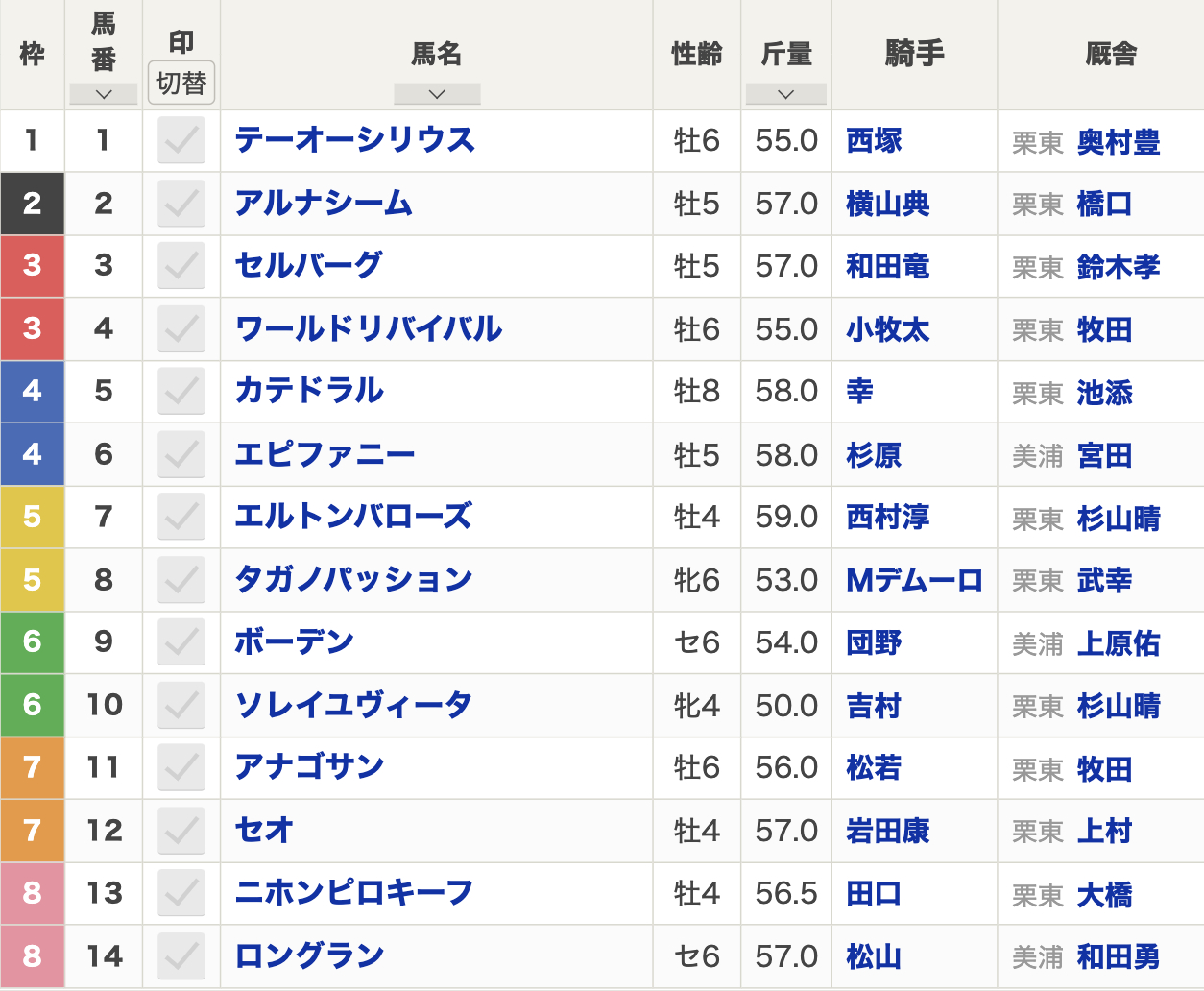Toggle the mark checkbox for テーオーシリウス
The image size is (1204, 991).
point(181,141)
